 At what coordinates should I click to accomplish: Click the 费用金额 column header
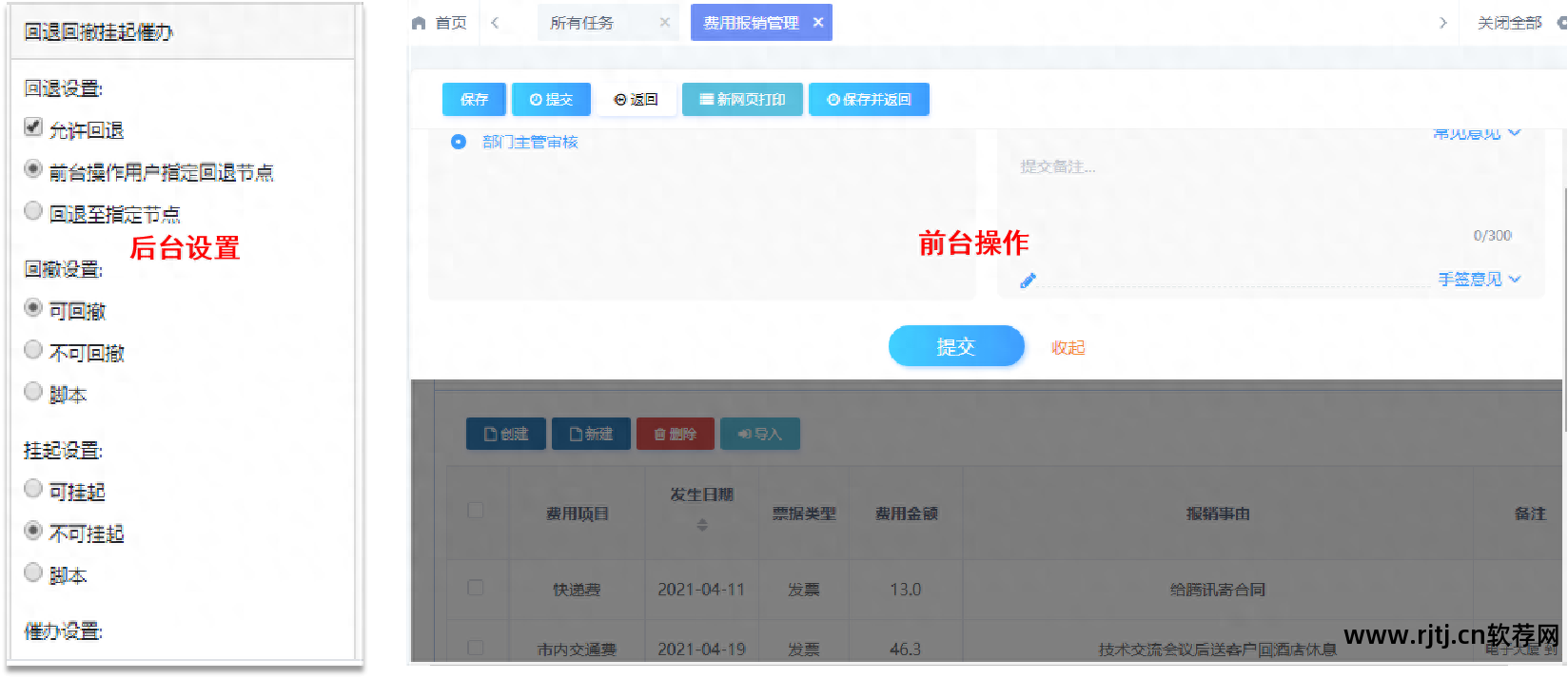pyautogui.click(x=907, y=514)
